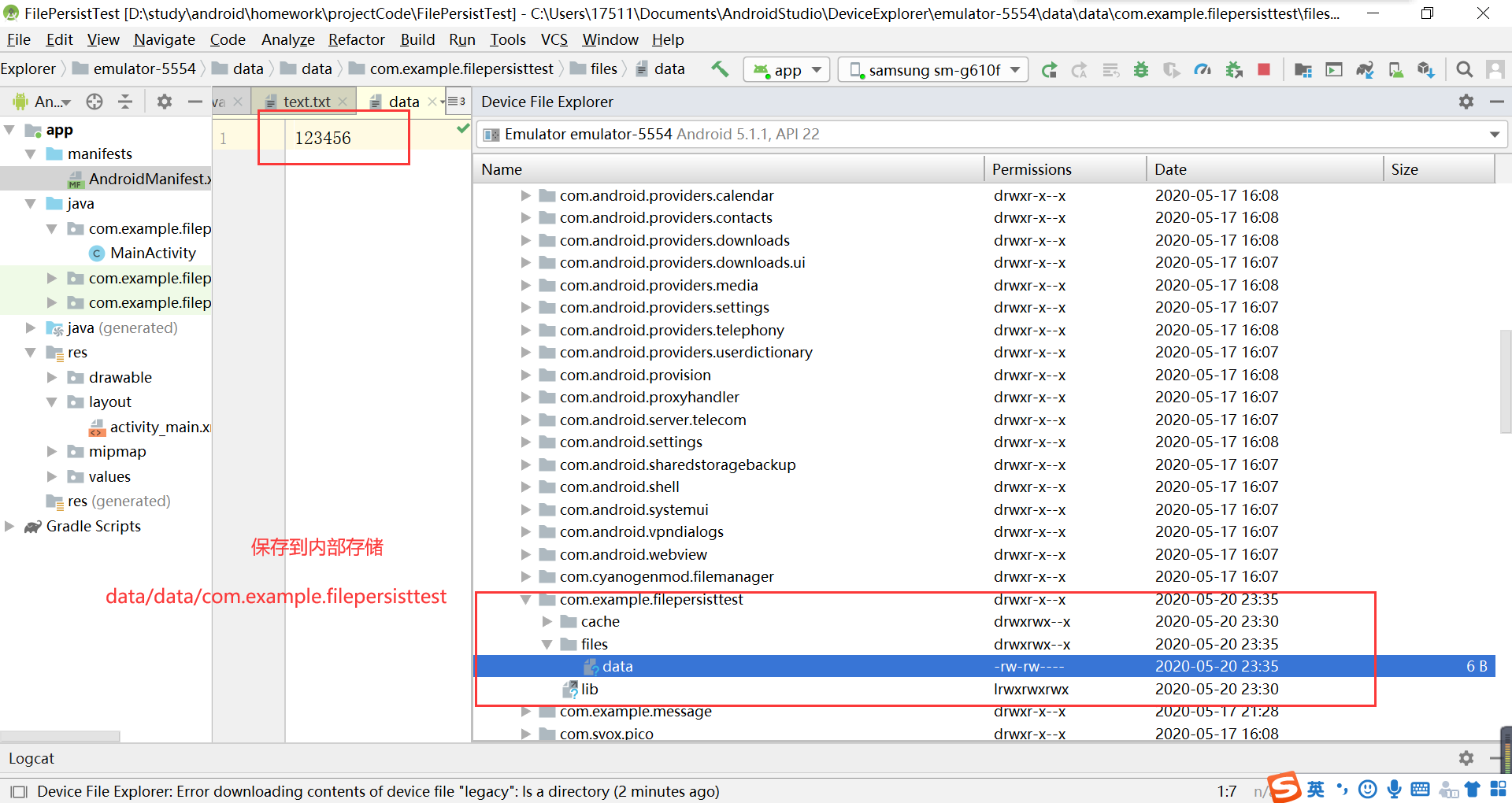
Task: Collapse the files folder
Action: 547,645
